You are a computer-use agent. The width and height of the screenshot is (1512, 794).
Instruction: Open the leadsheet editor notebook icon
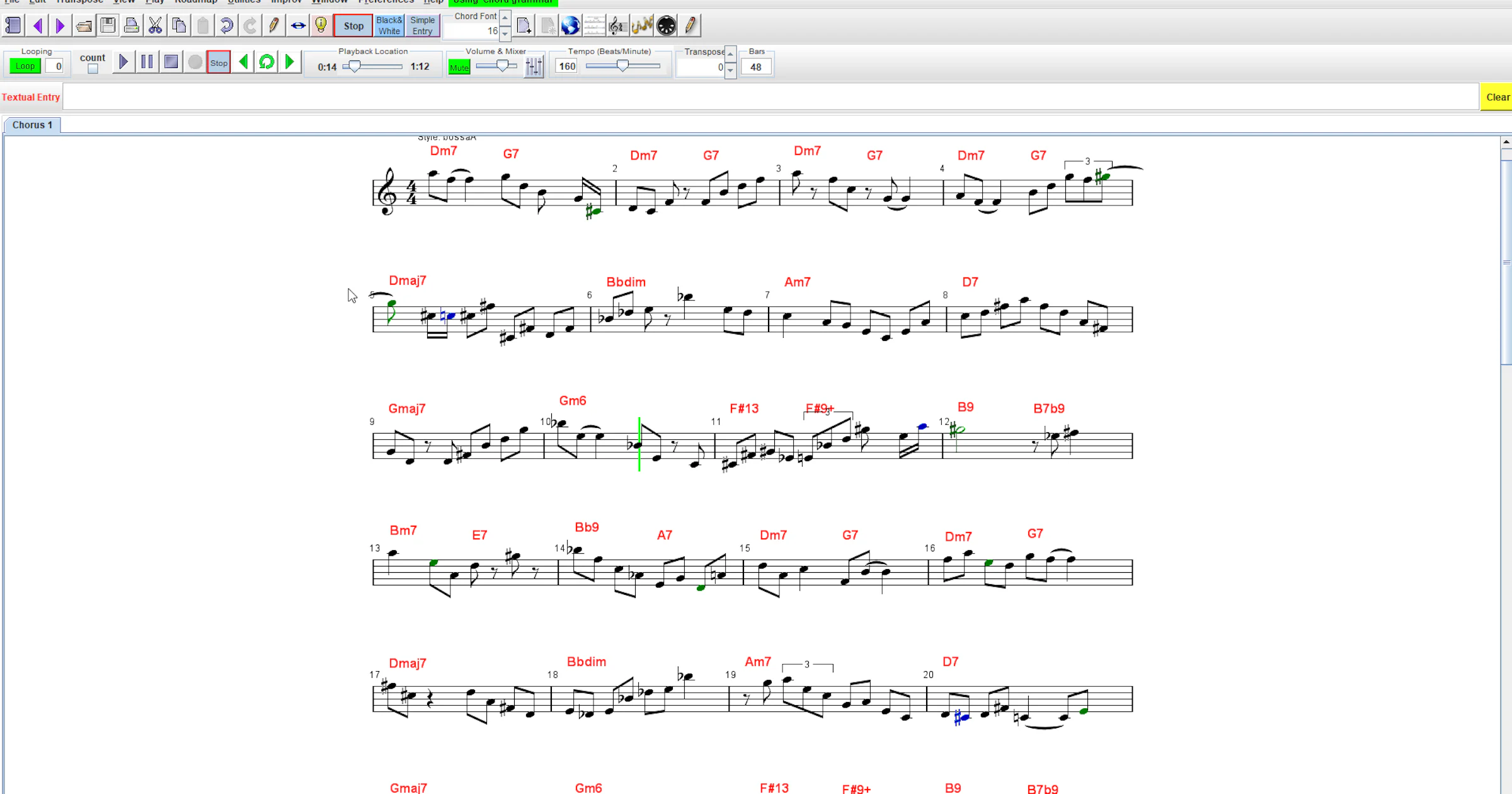coord(13,26)
